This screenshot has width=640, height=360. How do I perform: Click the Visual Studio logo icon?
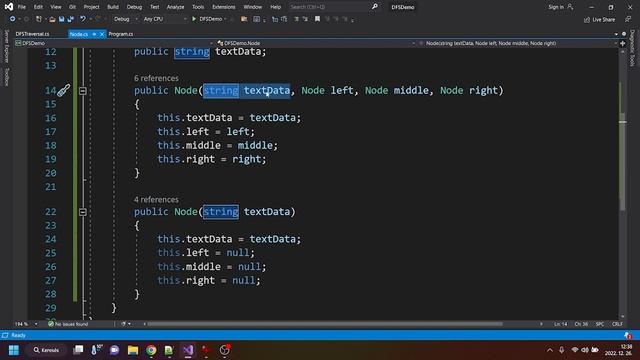[9, 7]
